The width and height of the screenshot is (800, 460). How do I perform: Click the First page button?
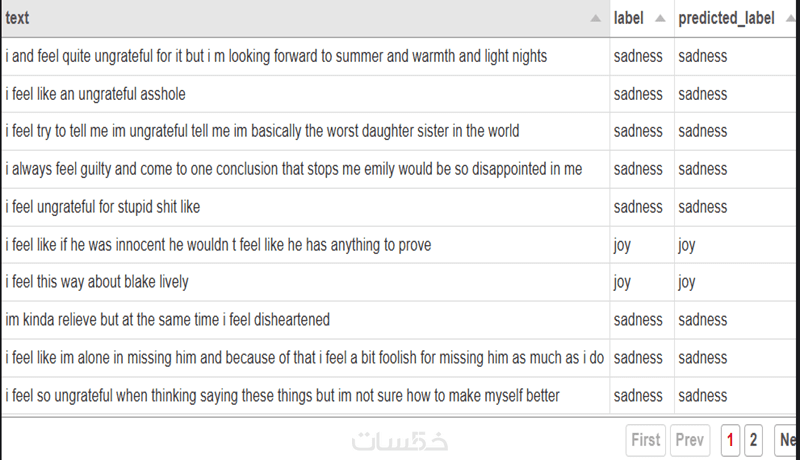645,440
